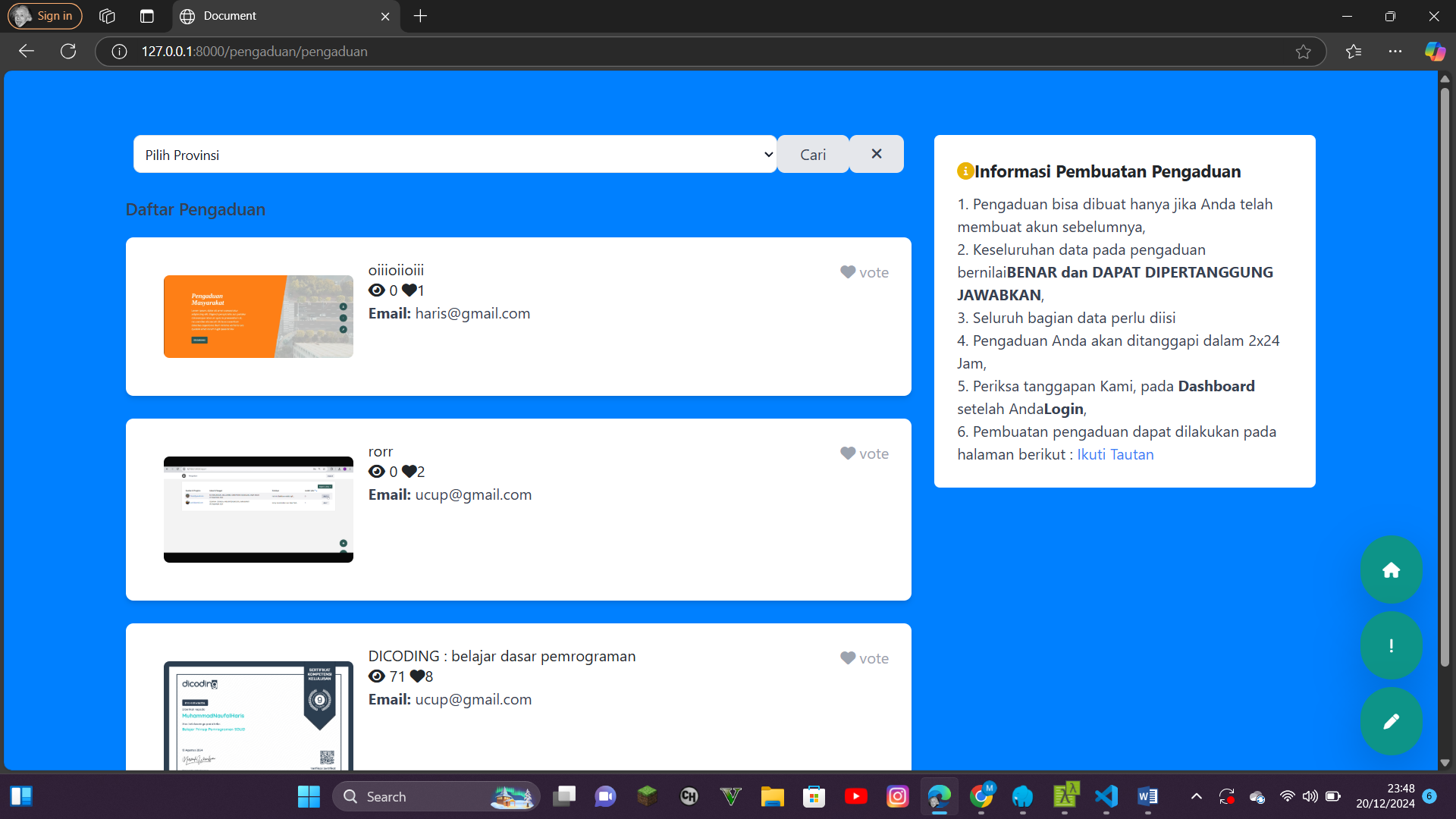
Task: Click the pencil edit floating button
Action: [1391, 721]
